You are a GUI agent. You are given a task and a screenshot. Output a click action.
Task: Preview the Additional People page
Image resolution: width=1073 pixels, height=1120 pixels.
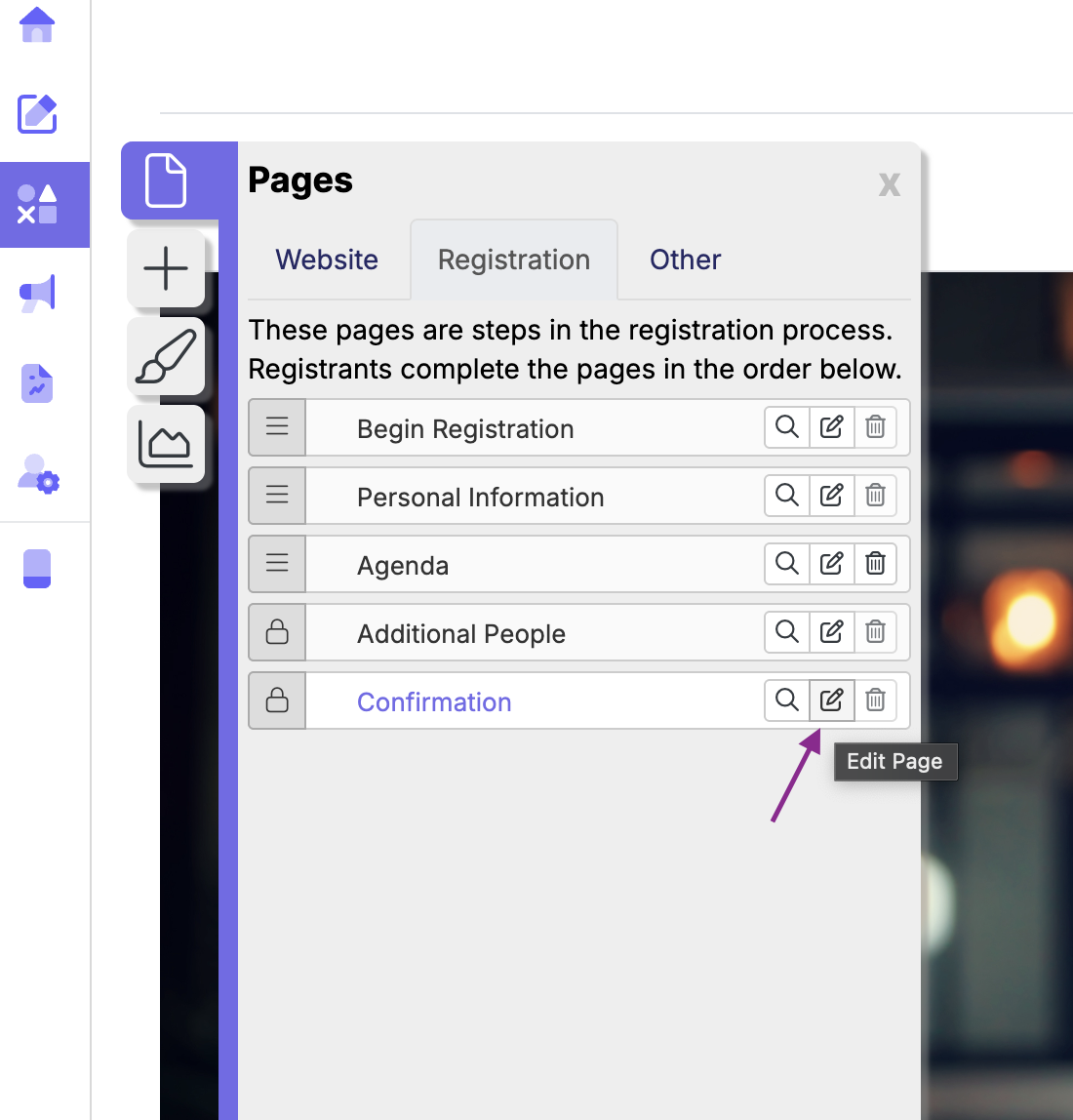786,631
